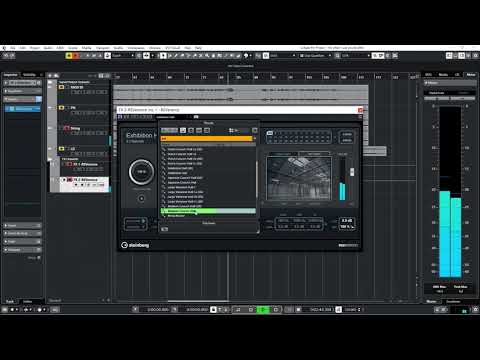Select the Glue tool
The width and height of the screenshot is (480, 360).
pyautogui.click(x=195, y=56)
